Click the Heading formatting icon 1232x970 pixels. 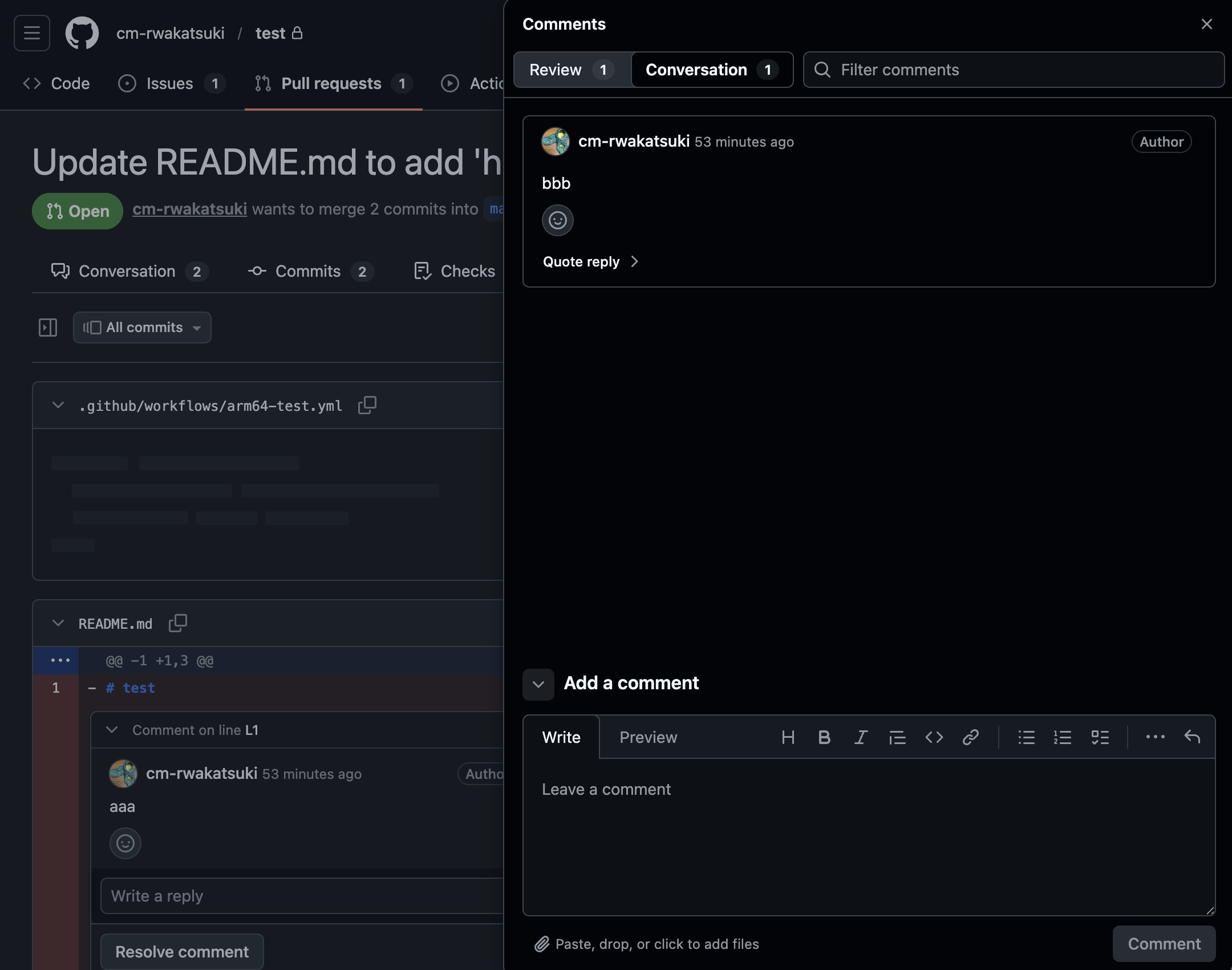pyautogui.click(x=788, y=737)
